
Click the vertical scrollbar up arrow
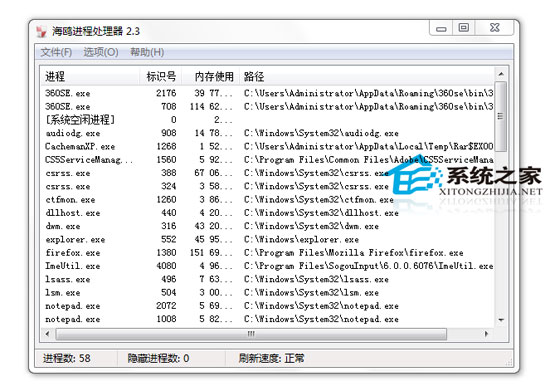pos(501,74)
